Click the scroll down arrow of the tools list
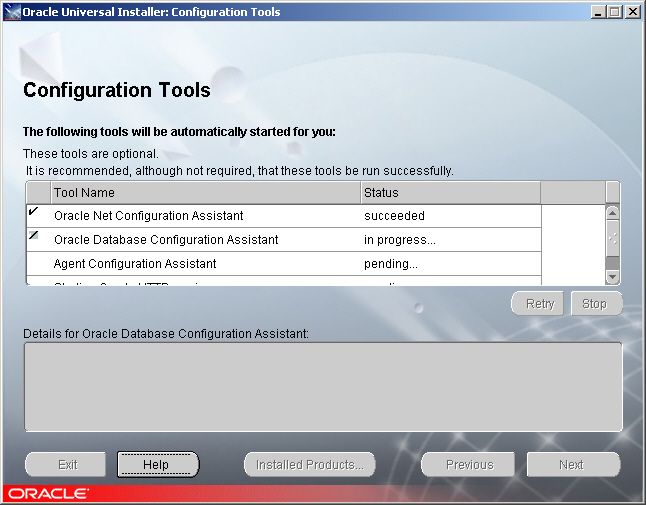646x505 pixels. pos(613,277)
